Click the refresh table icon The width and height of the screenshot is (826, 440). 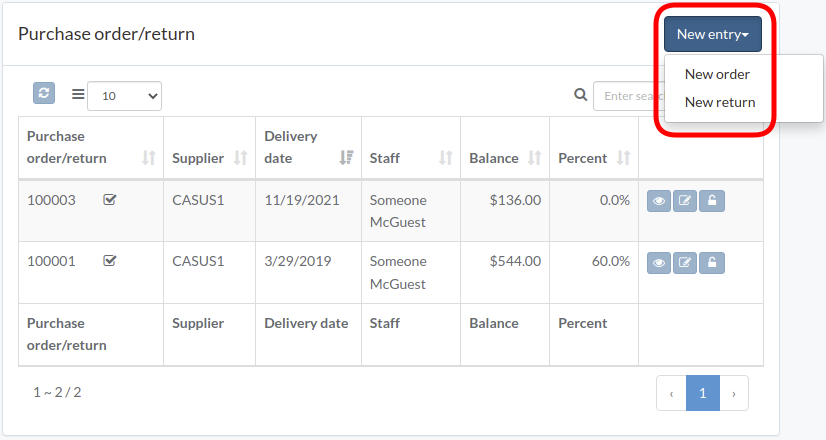click(44, 93)
